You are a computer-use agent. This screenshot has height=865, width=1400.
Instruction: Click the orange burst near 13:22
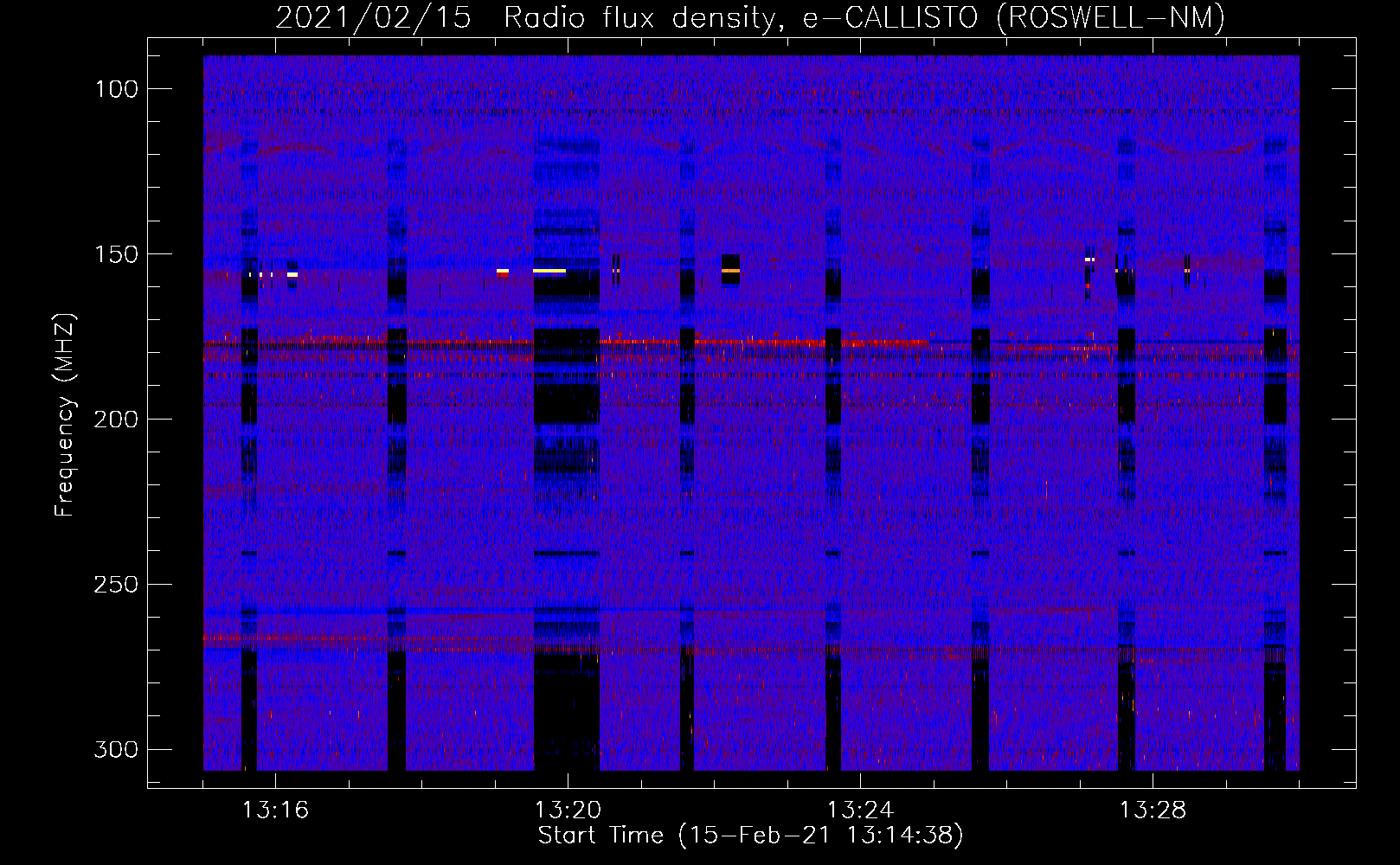pyautogui.click(x=730, y=271)
